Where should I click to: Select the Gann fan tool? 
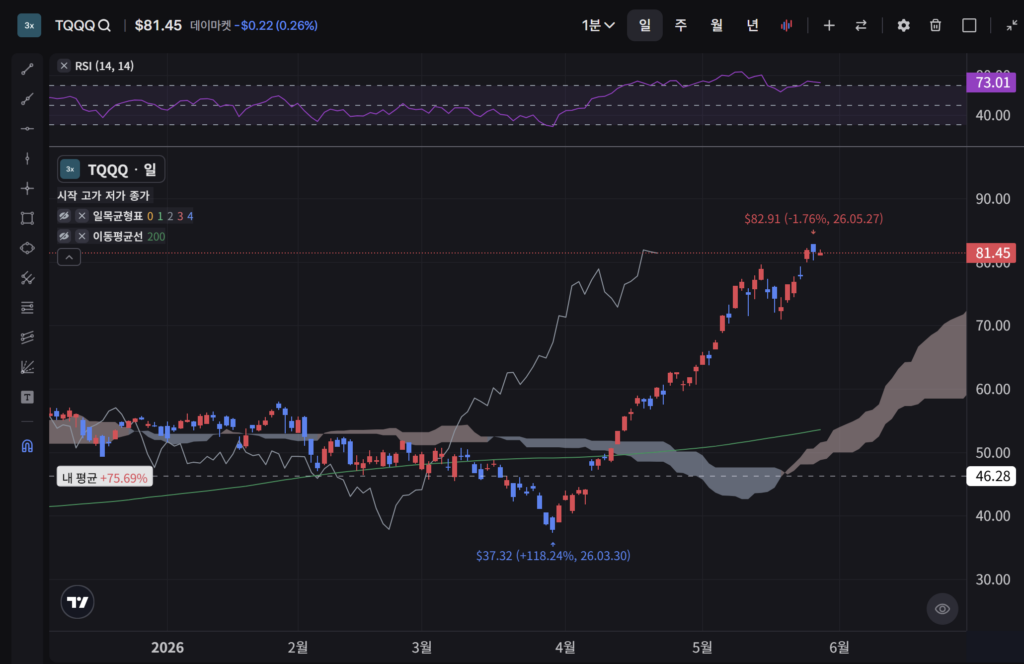(27, 368)
